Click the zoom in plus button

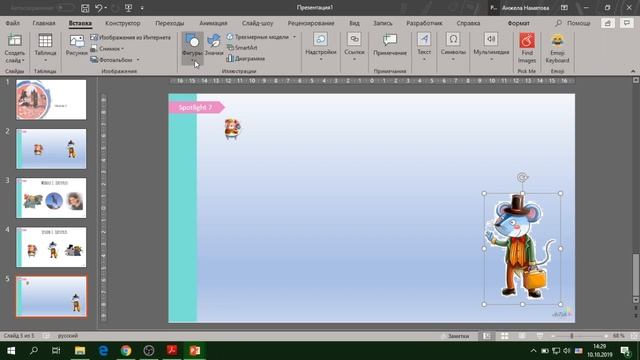coord(606,336)
